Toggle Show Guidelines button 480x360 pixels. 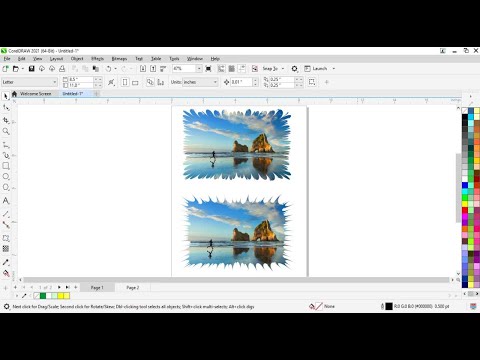242,69
